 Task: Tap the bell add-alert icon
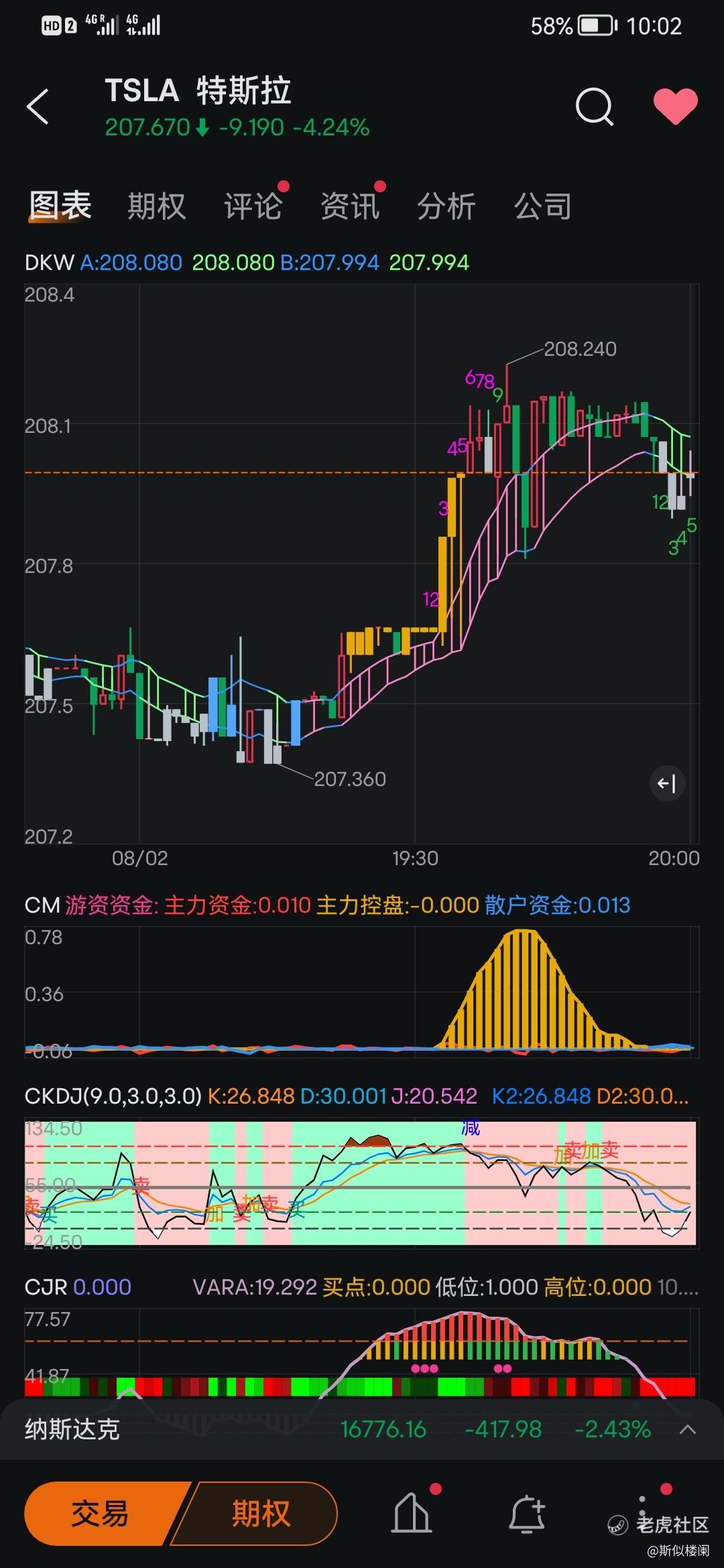[x=528, y=1514]
